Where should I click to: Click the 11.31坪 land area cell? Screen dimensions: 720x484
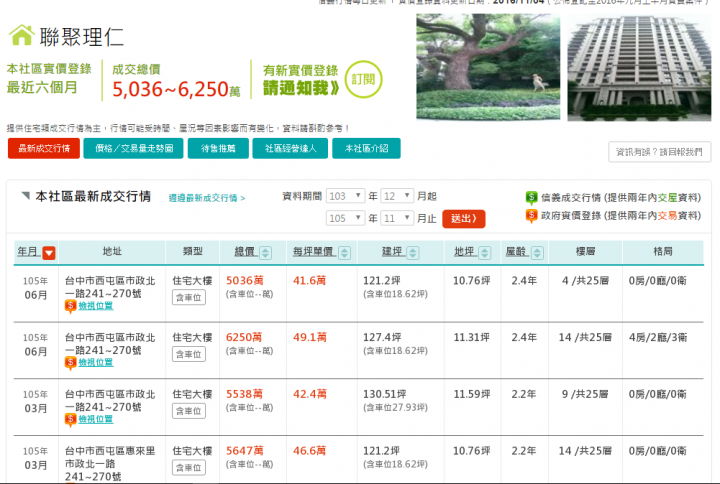coord(472,338)
